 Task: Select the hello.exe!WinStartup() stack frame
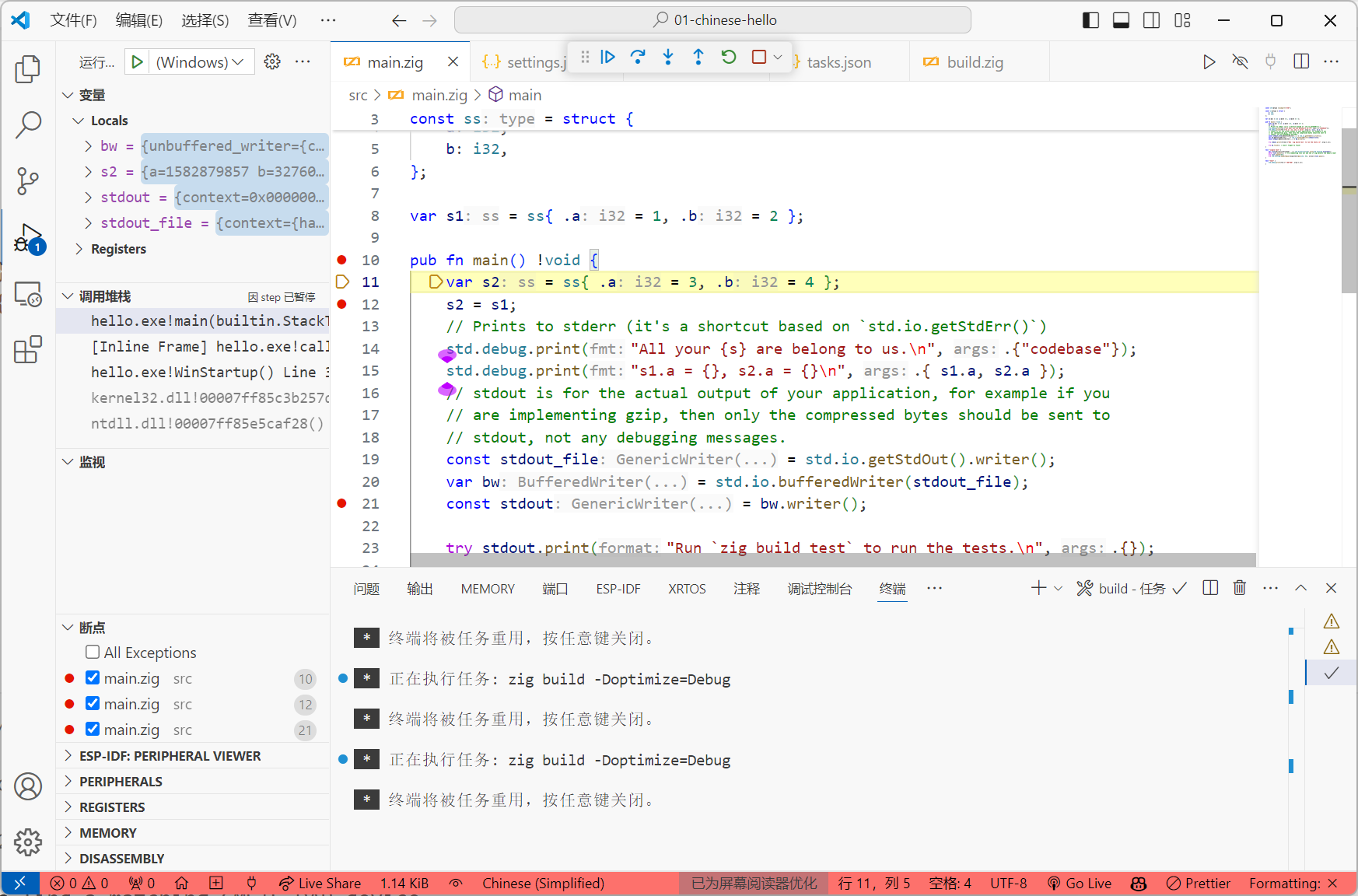pyautogui.click(x=193, y=372)
